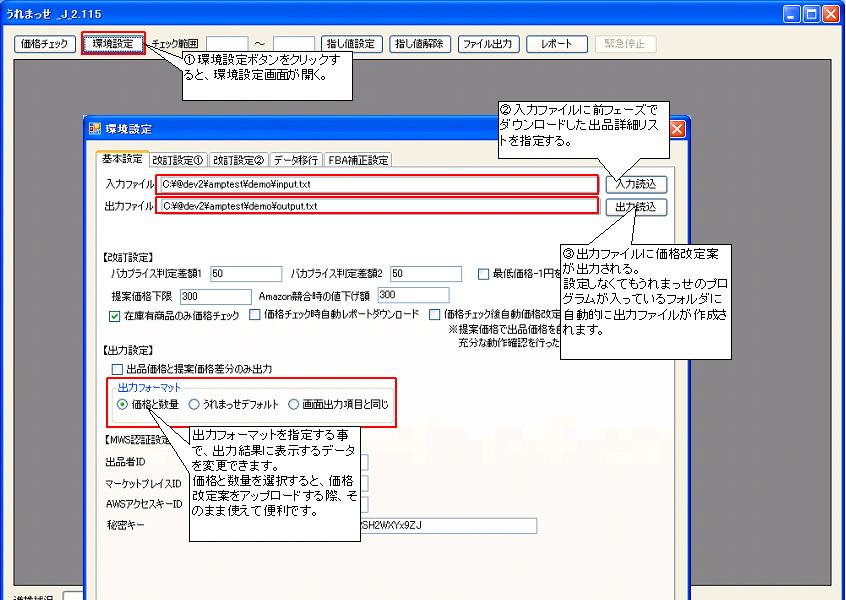Click the 出力読込 browse button
The image size is (846, 600).
click(636, 206)
